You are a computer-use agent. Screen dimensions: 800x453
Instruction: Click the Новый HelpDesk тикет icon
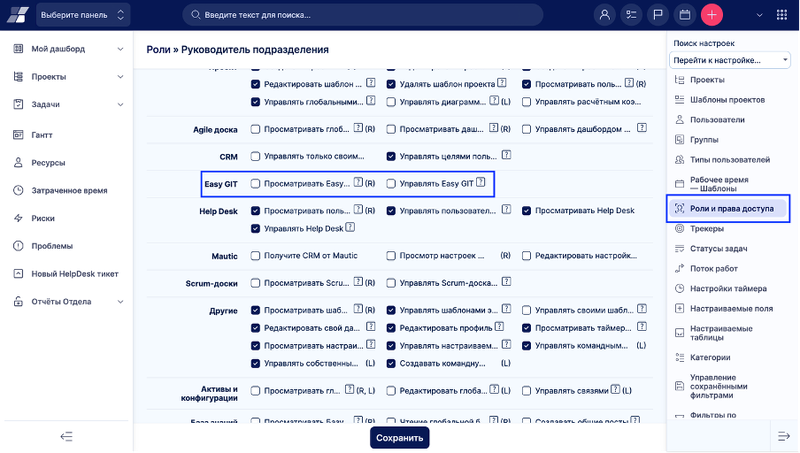[18, 273]
